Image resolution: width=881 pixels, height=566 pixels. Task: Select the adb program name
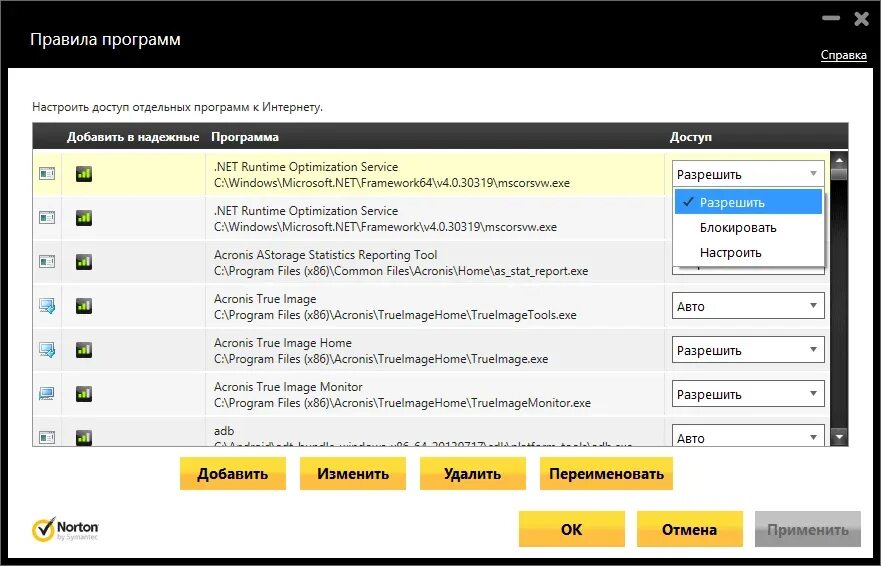(224, 431)
